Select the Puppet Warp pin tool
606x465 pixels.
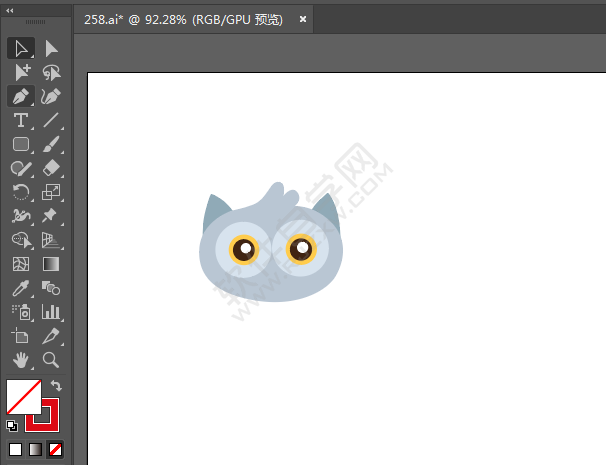pos(51,216)
